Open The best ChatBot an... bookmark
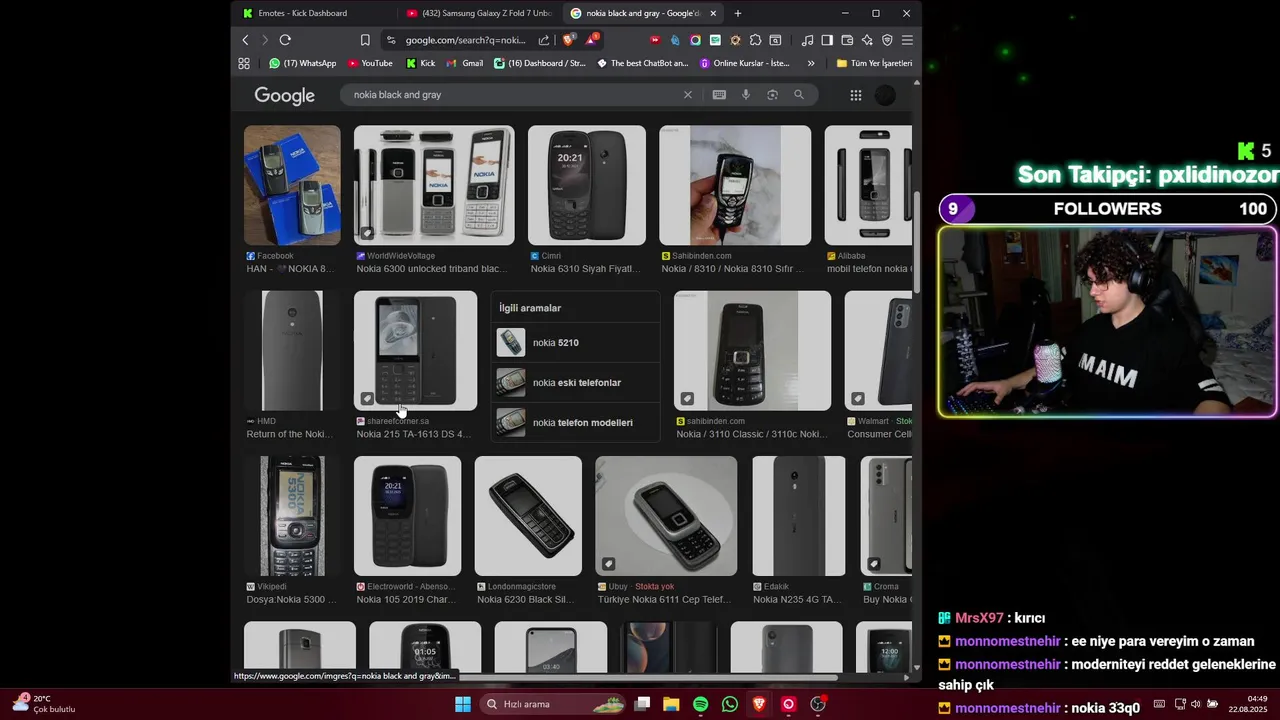 [x=643, y=63]
